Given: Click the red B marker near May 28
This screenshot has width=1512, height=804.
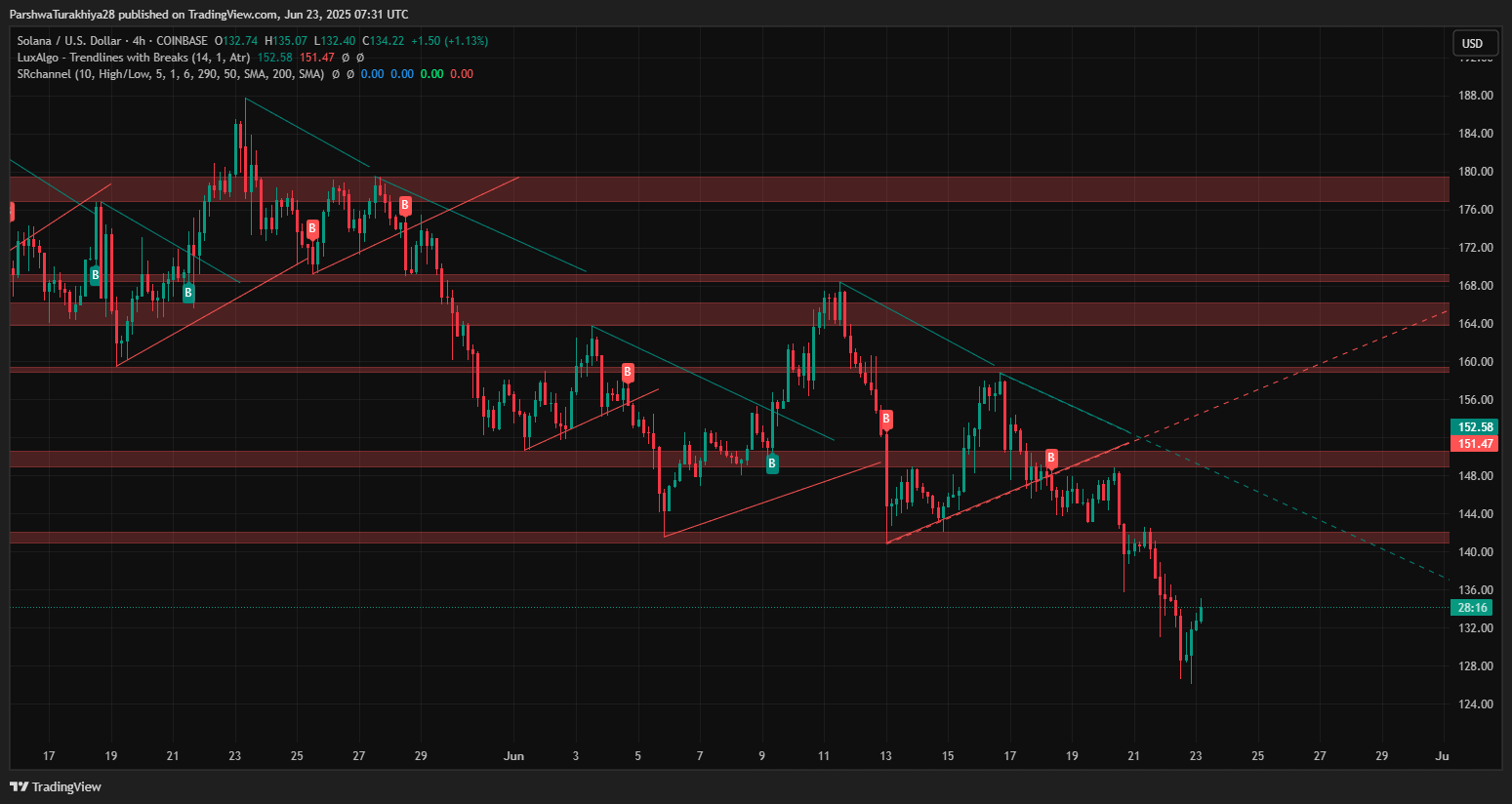Looking at the screenshot, I should point(405,206).
